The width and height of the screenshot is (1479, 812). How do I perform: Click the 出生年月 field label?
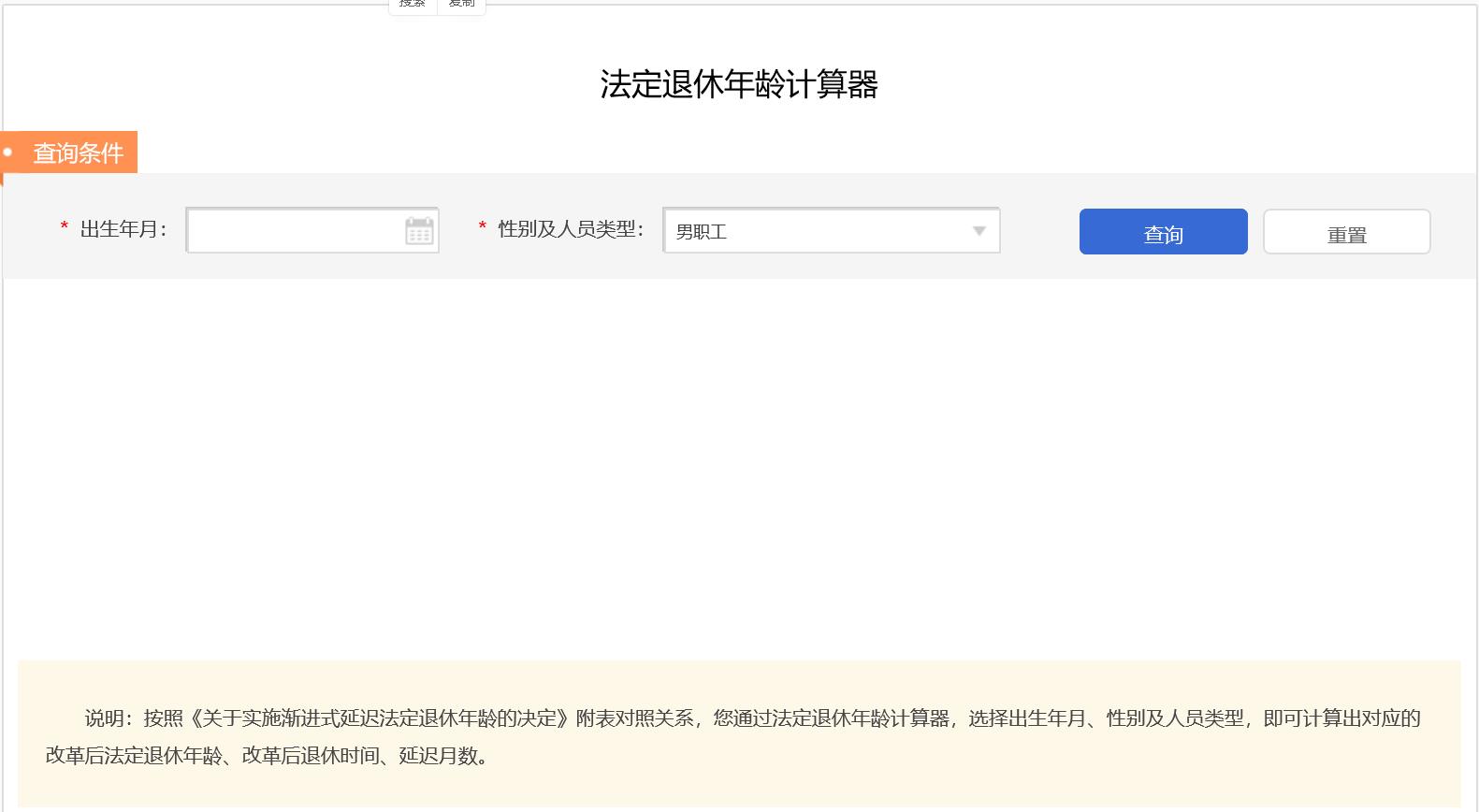coord(123,229)
